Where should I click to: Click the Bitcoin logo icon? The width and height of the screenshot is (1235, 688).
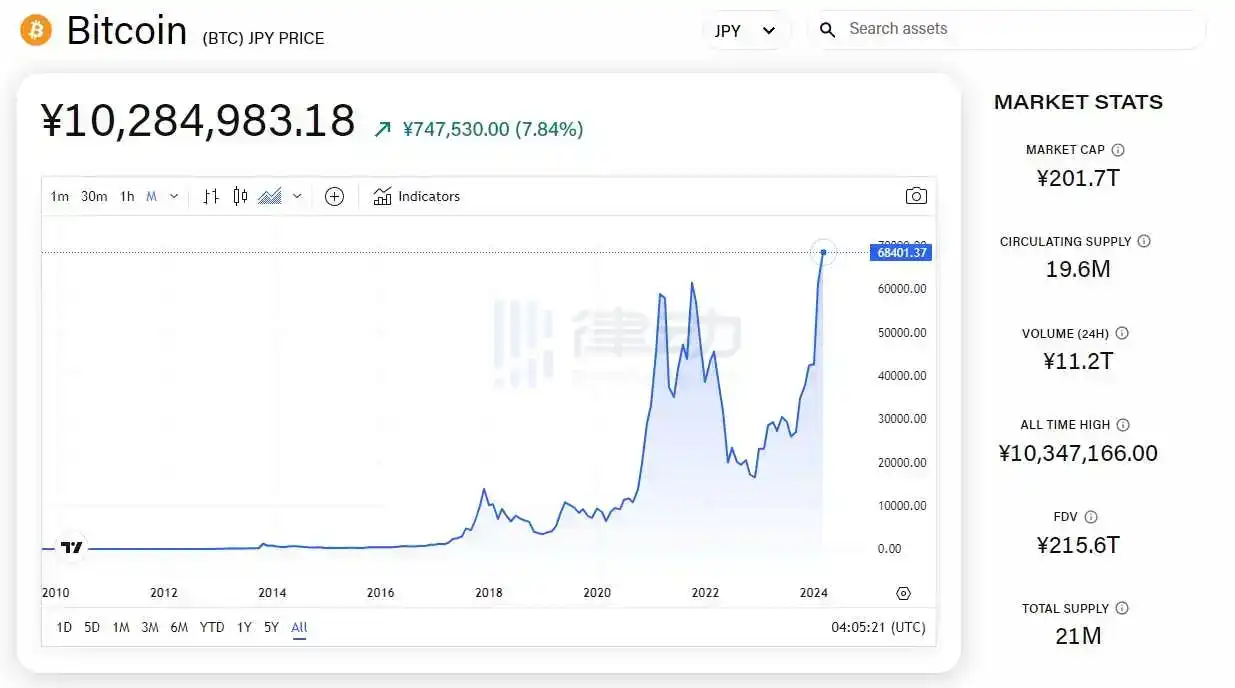[x=36, y=30]
